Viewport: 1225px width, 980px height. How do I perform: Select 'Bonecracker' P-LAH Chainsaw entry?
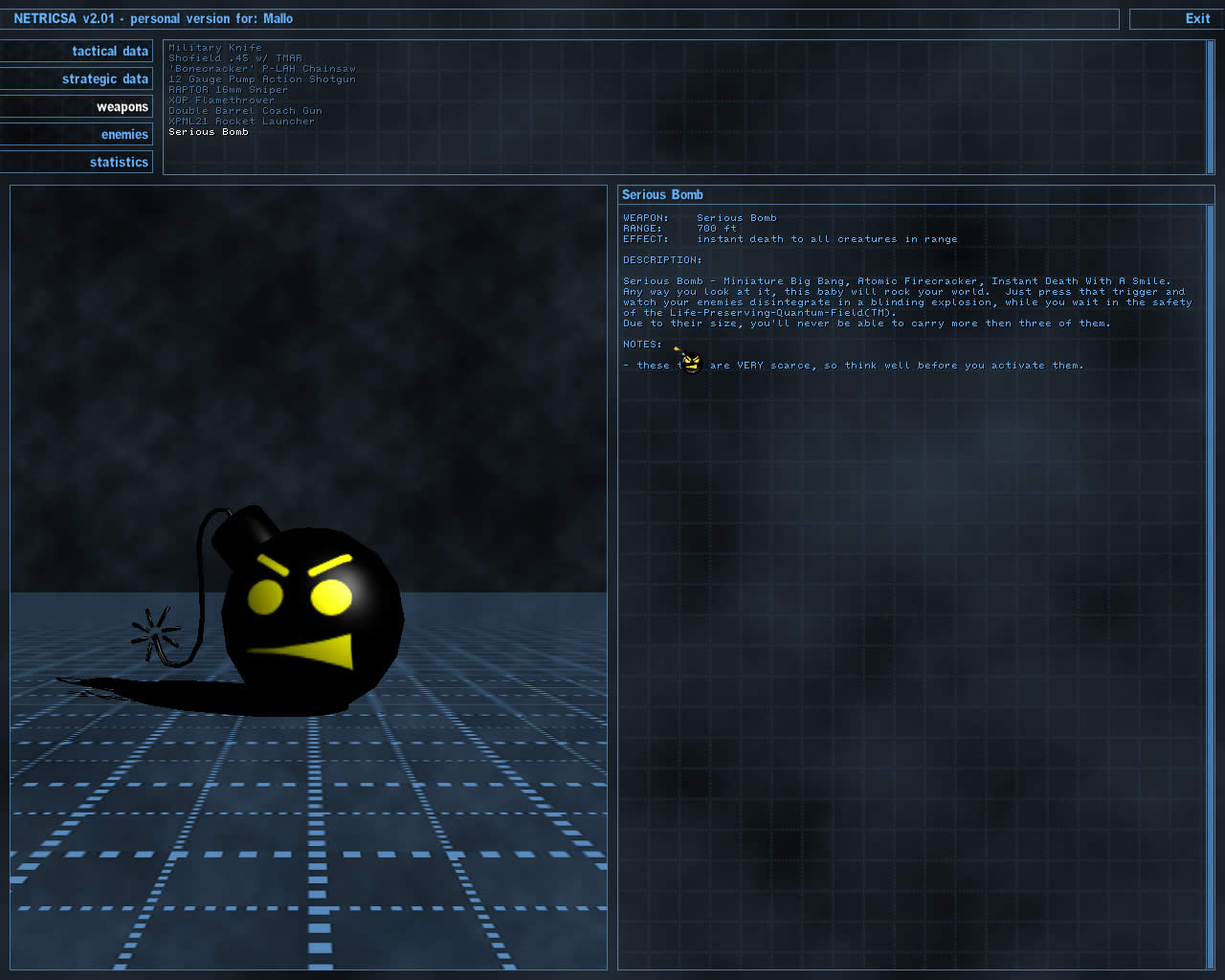(261, 69)
